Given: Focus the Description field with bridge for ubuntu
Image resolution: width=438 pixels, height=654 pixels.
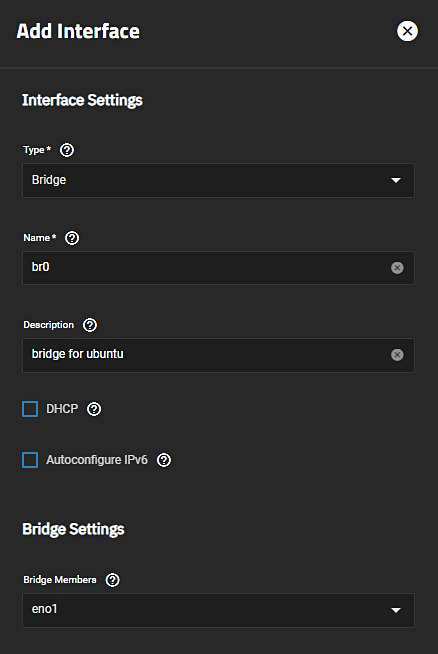Looking at the screenshot, I should [218, 355].
